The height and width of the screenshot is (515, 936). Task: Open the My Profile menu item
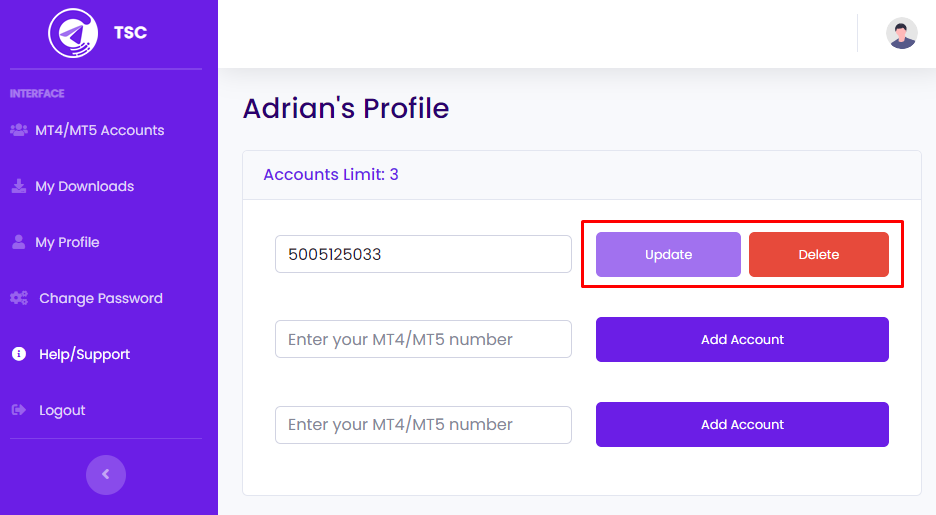[x=67, y=242]
